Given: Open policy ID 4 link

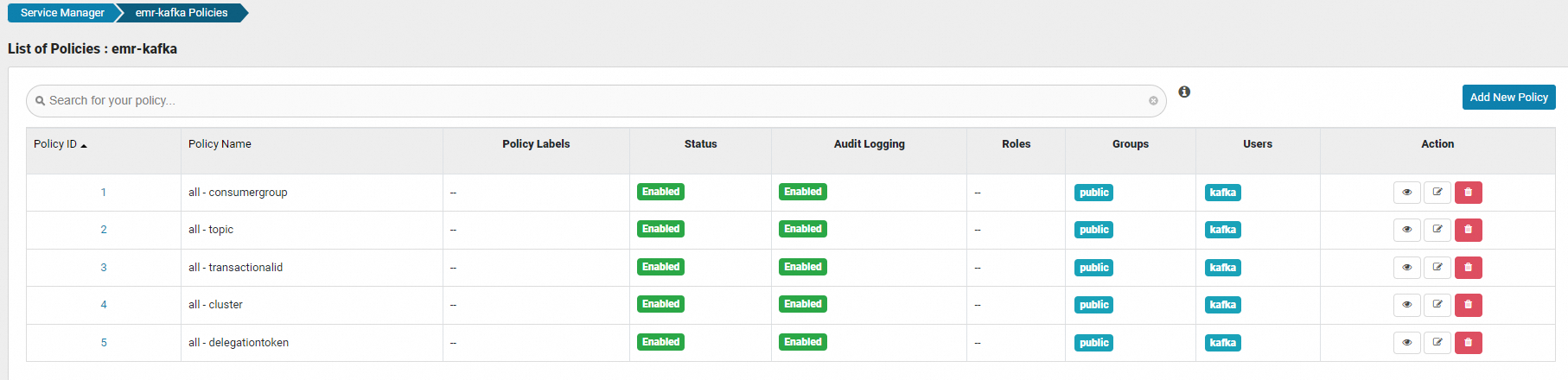Looking at the screenshot, I should 104,305.
